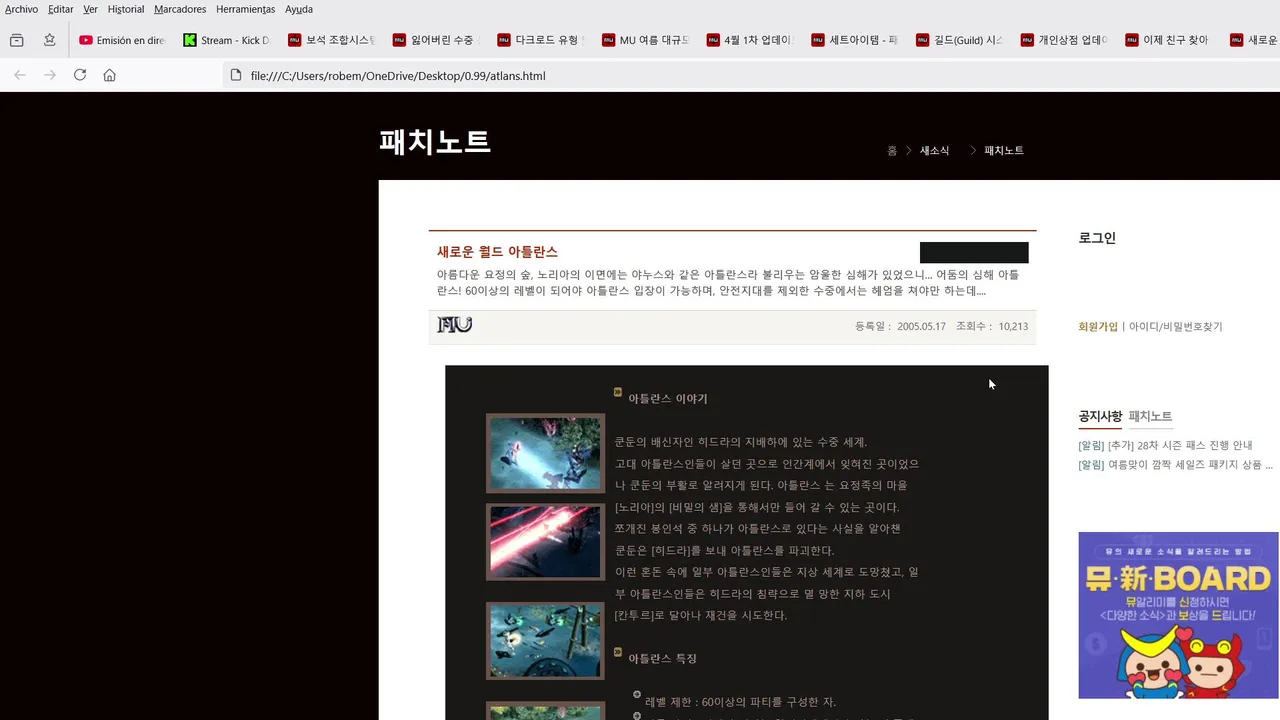
Task: Switch to the 보석 조합시스템 tab
Action: [x=331, y=40]
